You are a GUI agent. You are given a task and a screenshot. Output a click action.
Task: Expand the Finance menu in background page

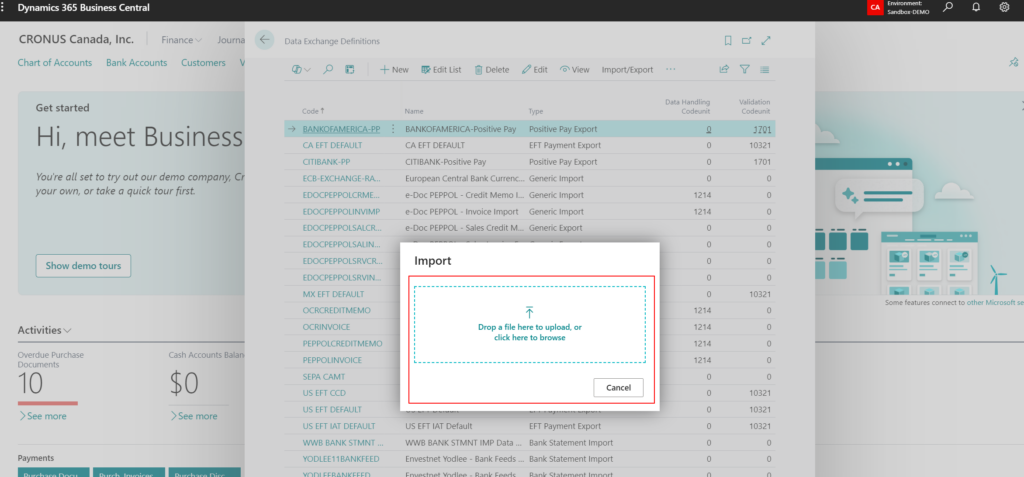pyautogui.click(x=182, y=40)
